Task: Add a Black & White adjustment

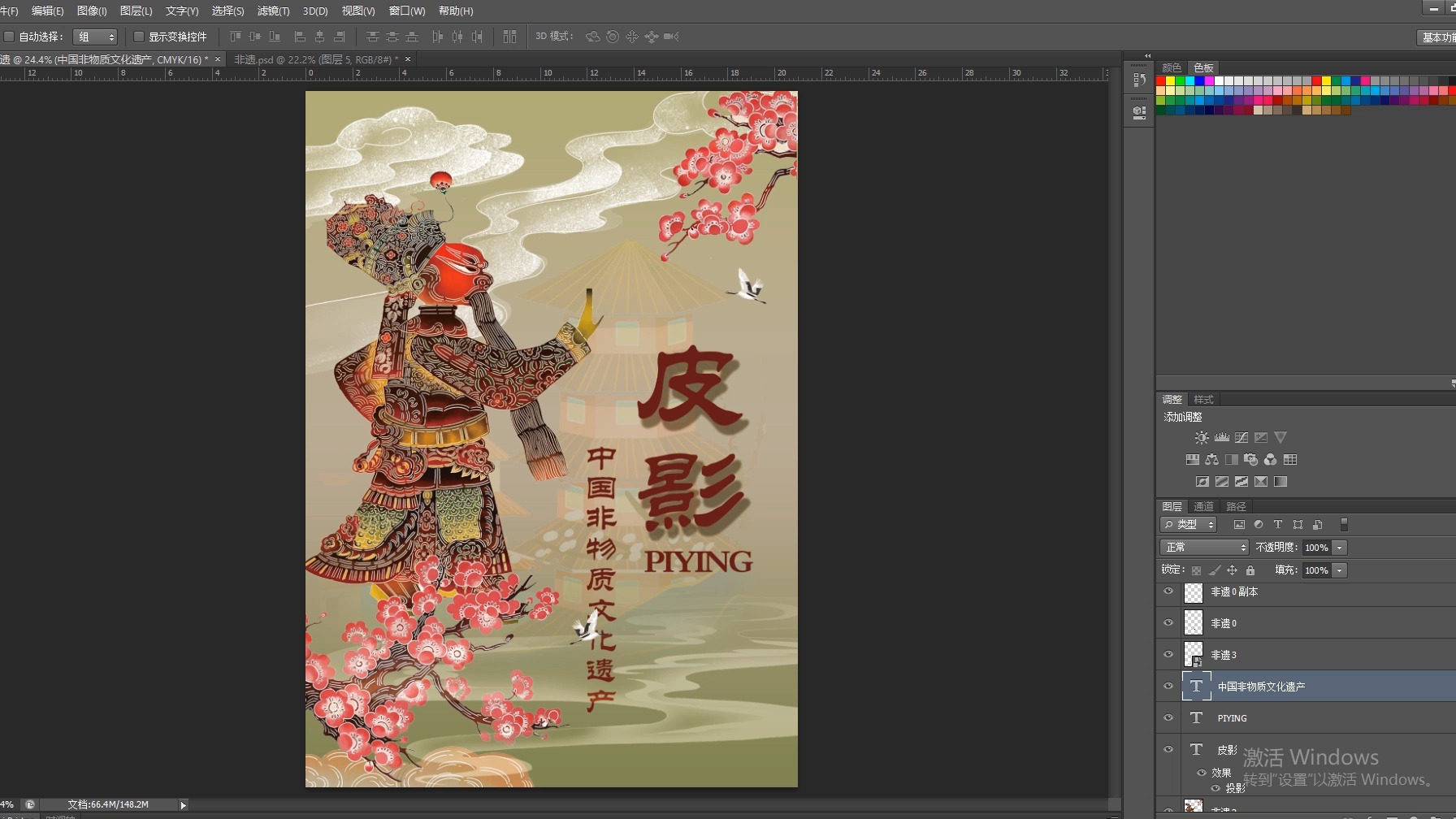Action: [x=1231, y=459]
